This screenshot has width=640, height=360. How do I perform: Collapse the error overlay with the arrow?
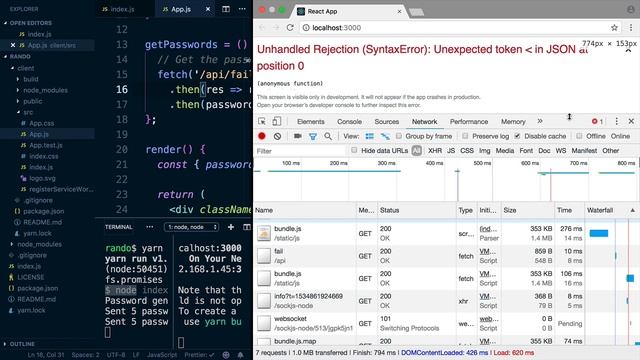pos(628,51)
